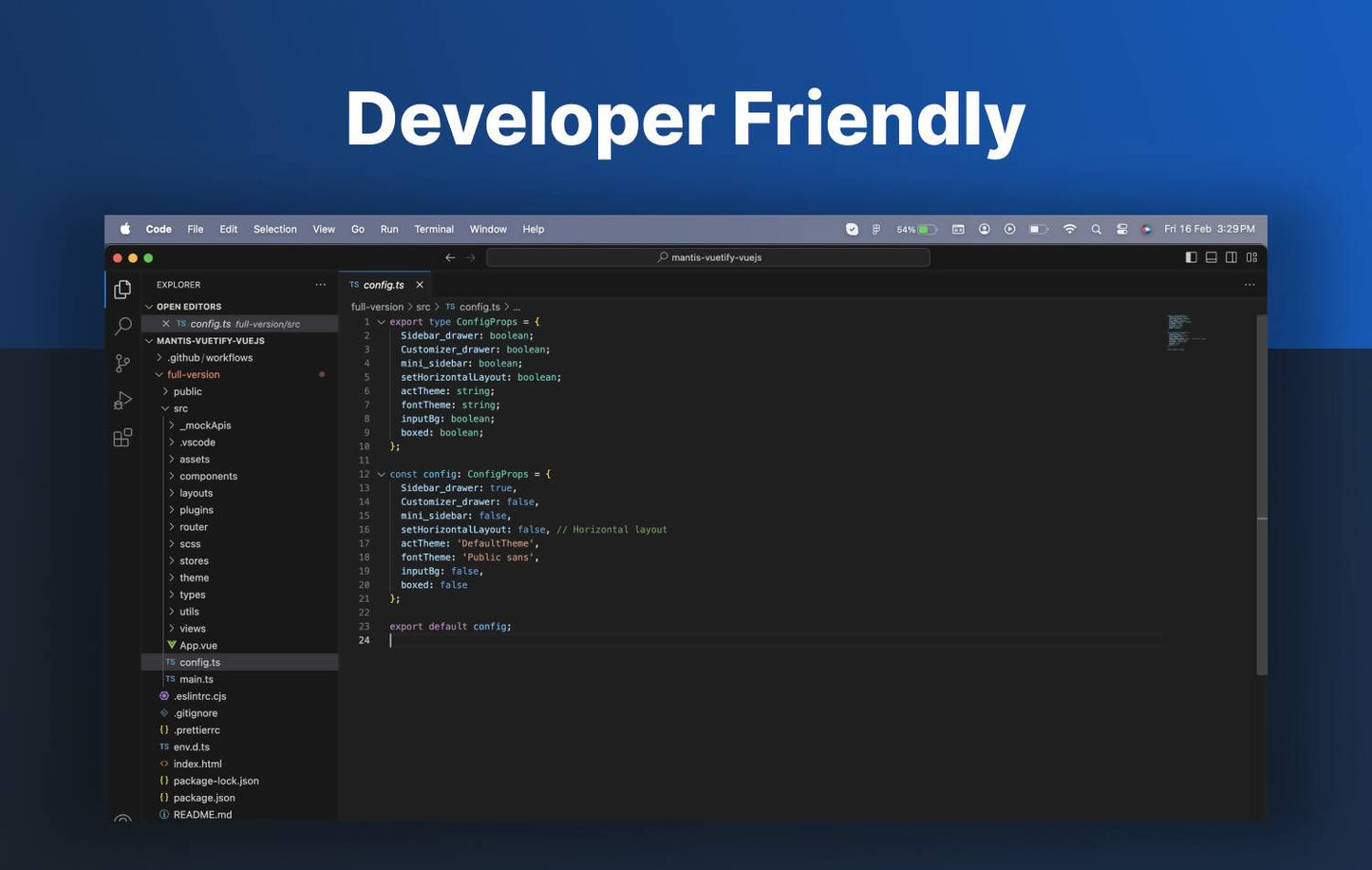Collapse the full-version folder
The height and width of the screenshot is (870, 1372).
193,375
